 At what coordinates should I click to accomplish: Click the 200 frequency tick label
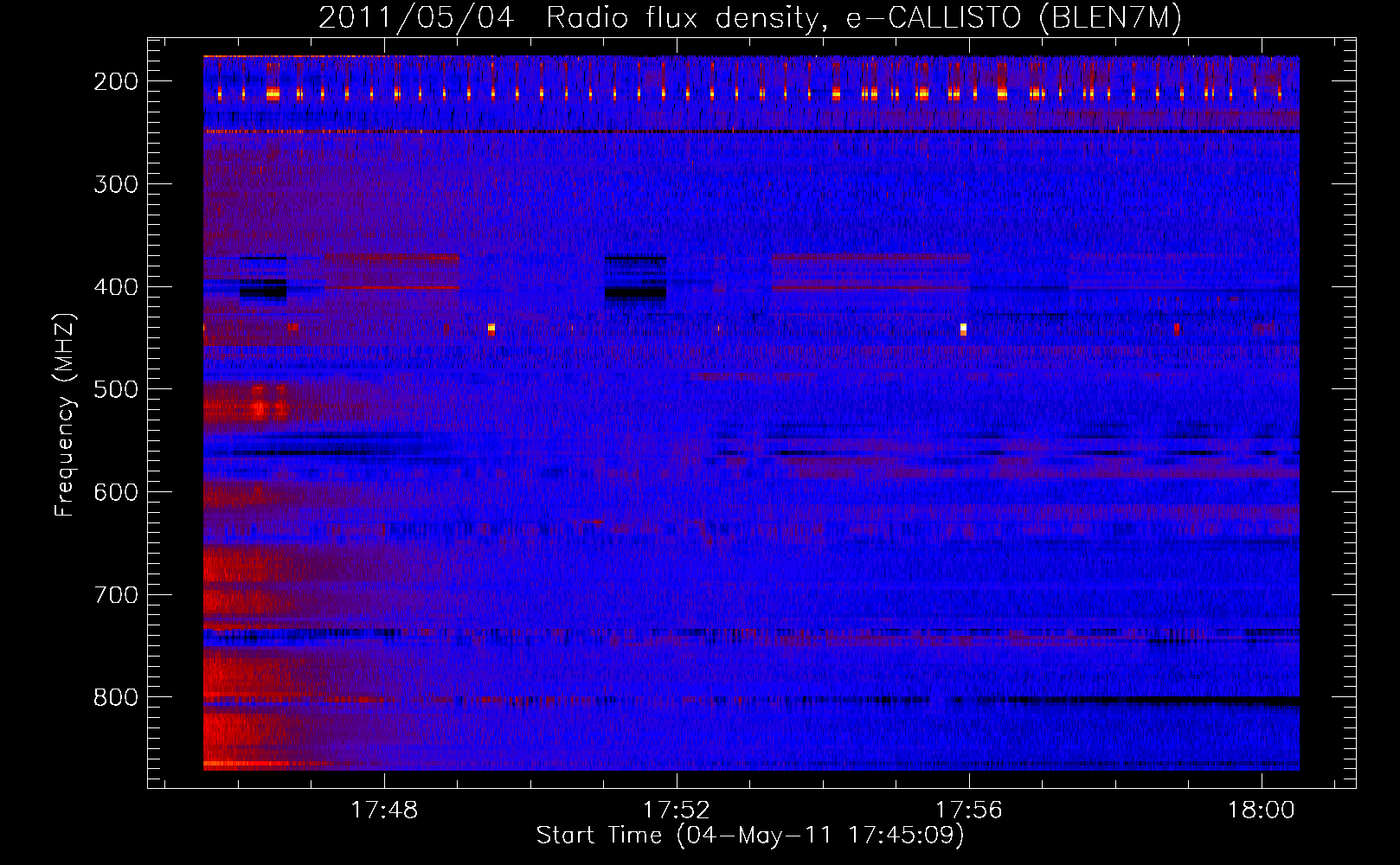(116, 81)
